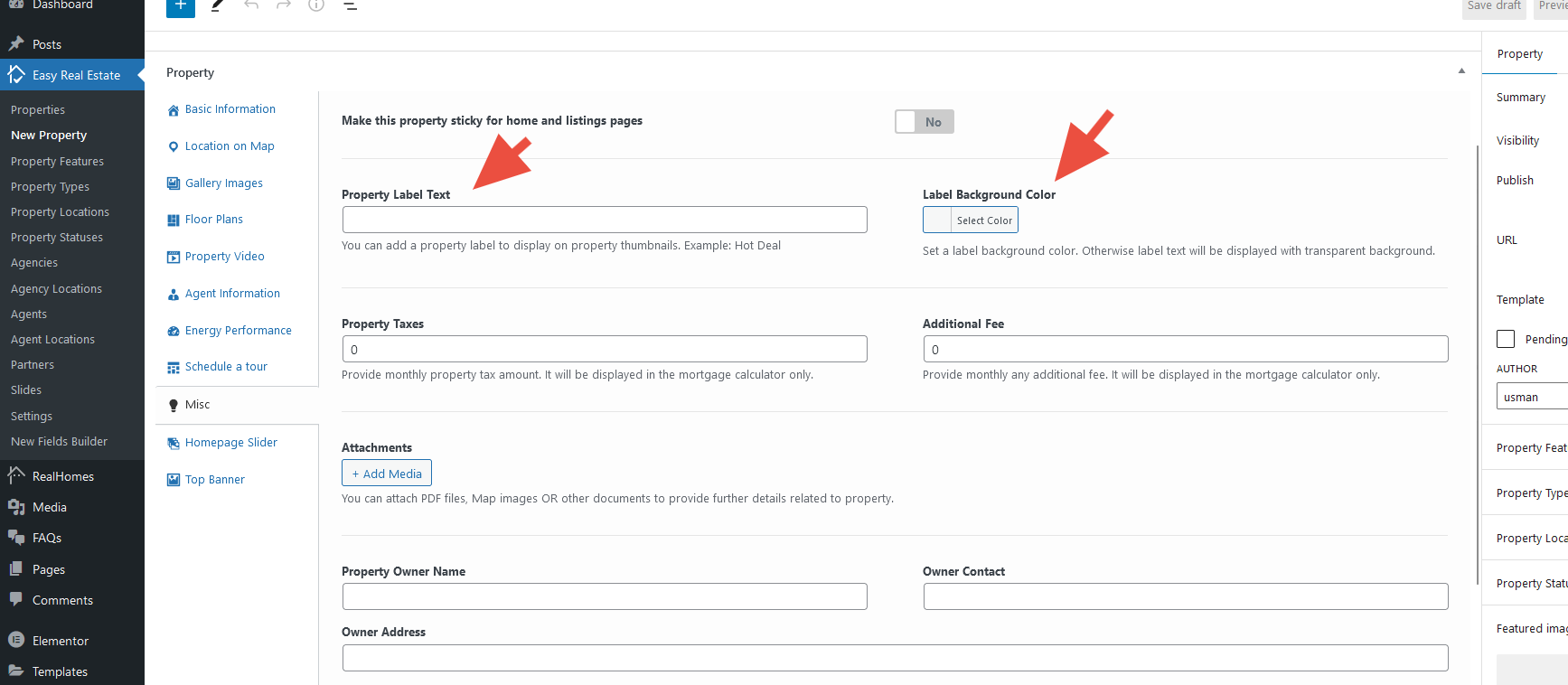Viewport: 1568px width, 685px height.
Task: Click the Floor Plans grid icon
Action: [x=174, y=220]
